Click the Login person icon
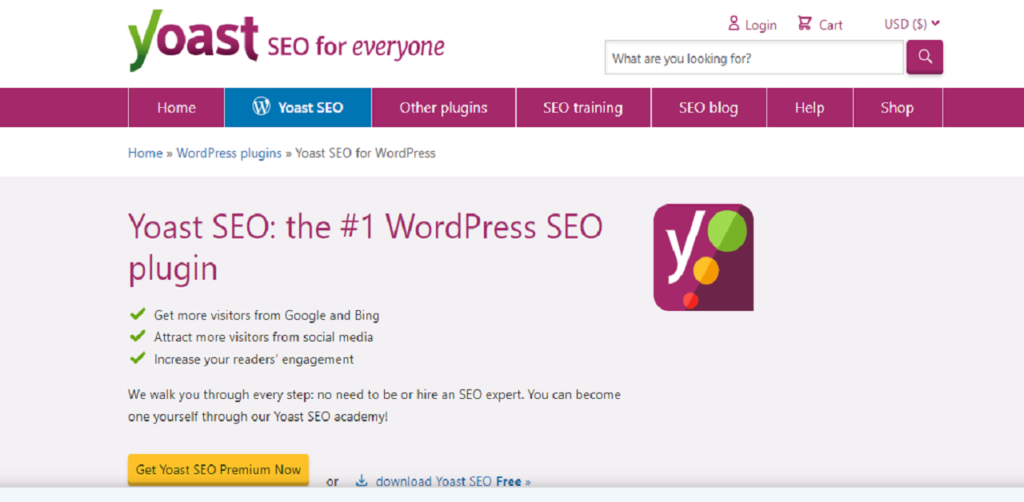The image size is (1024, 502). [733, 24]
